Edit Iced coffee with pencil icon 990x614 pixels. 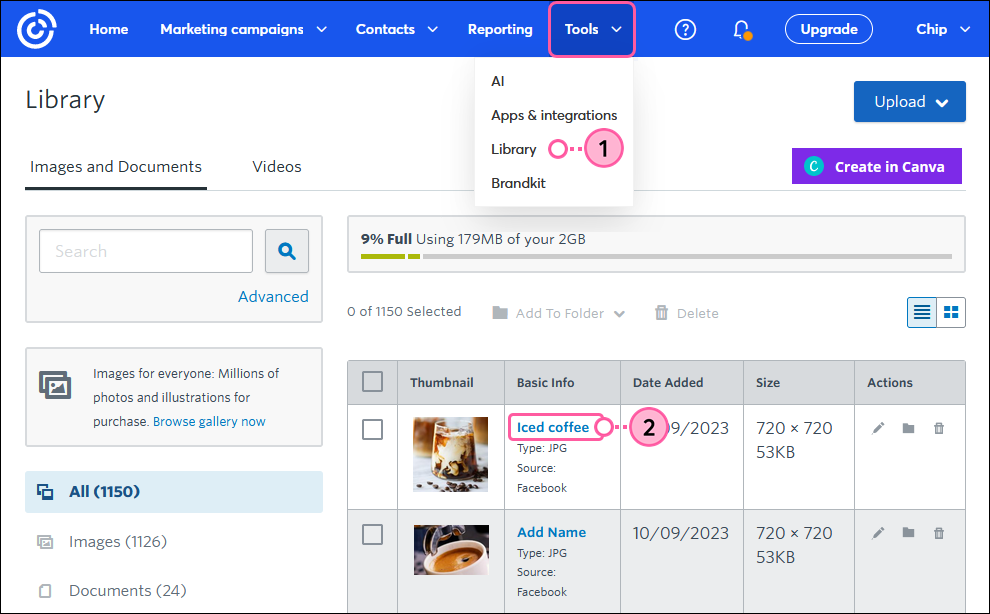coord(878,428)
